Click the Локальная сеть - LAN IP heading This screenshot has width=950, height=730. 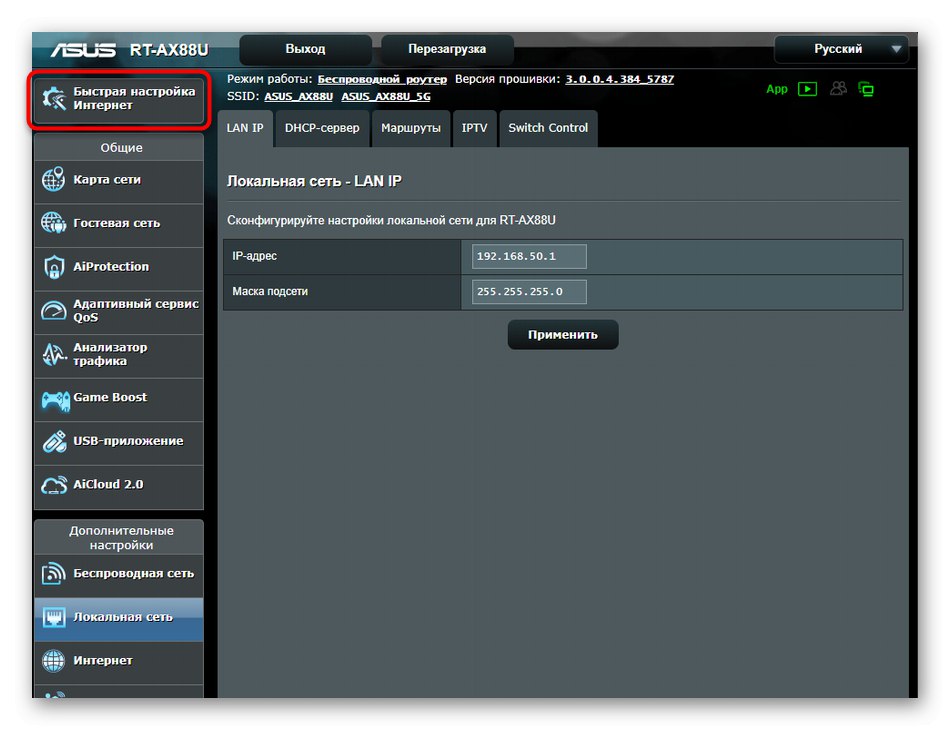click(314, 181)
